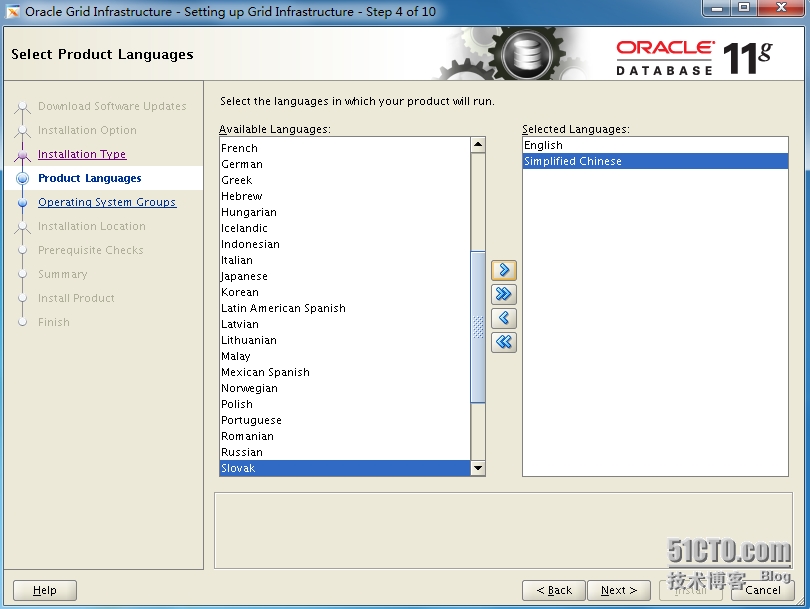
Task: Click the Help button
Action: [45, 590]
